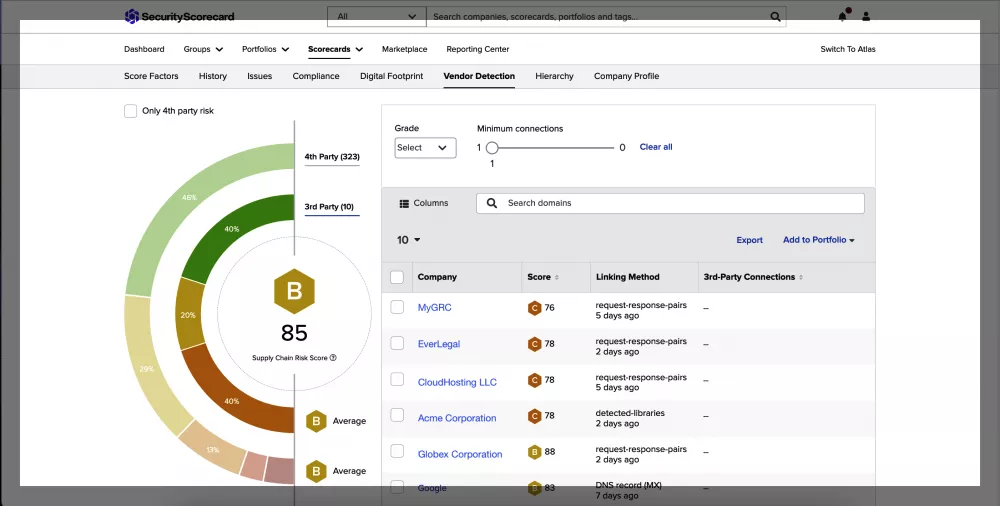
Task: Switch to Compliance tab
Action: point(316,76)
